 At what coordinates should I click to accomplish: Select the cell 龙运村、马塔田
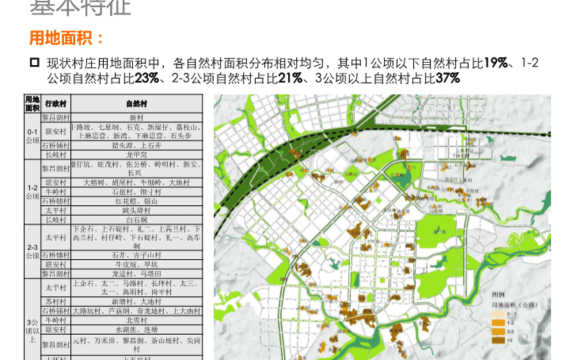137,274
